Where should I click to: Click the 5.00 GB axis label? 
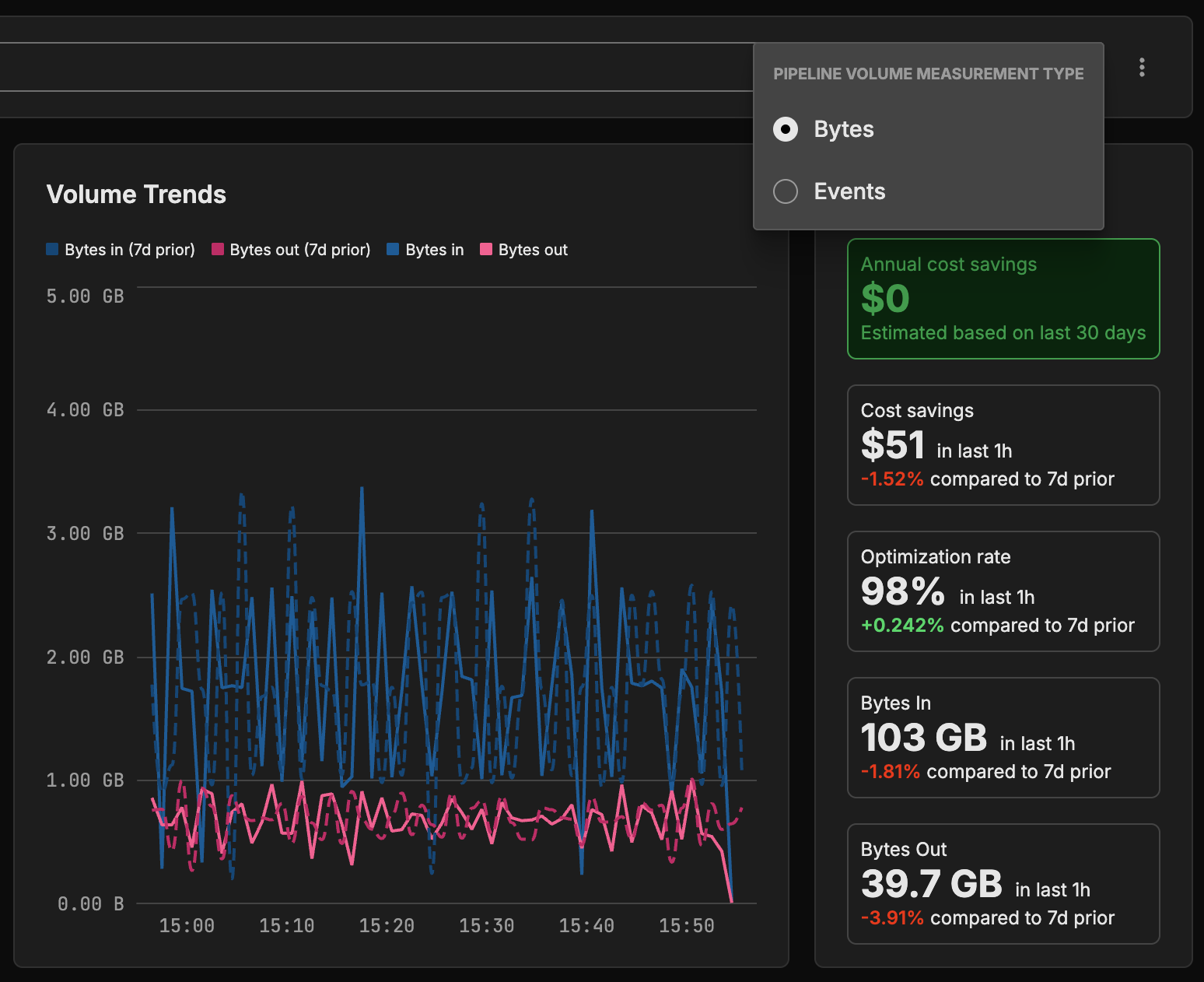[x=85, y=296]
